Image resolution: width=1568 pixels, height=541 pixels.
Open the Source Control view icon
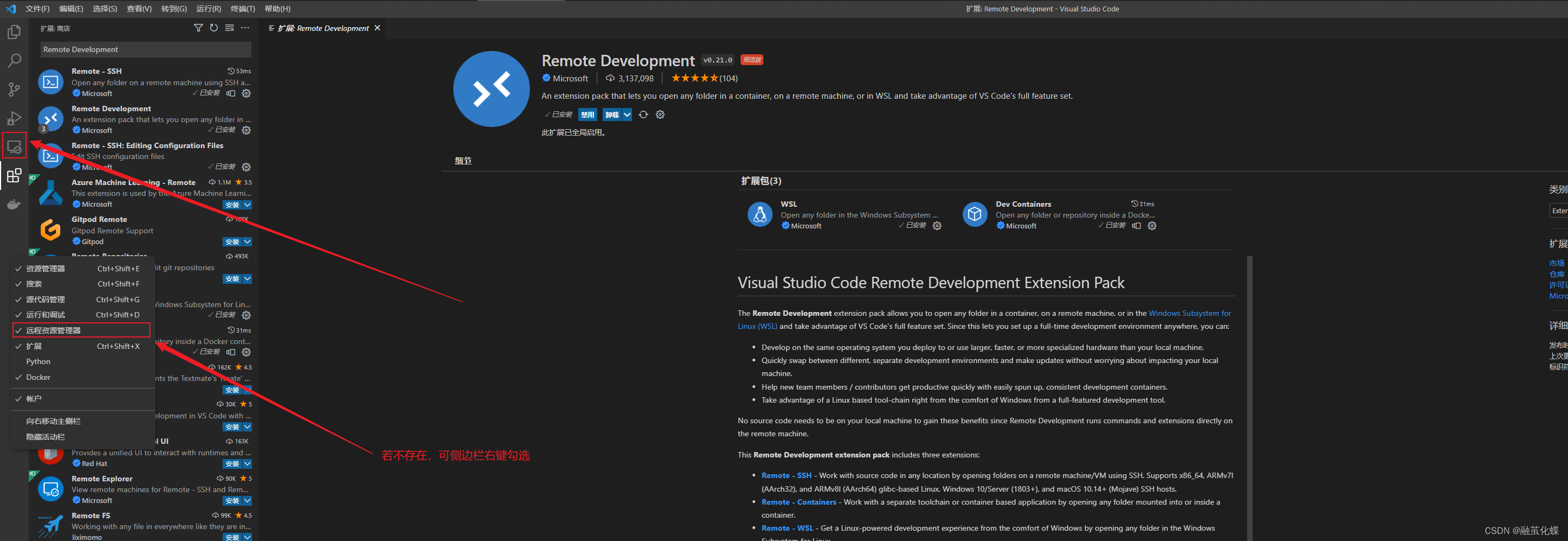[14, 90]
